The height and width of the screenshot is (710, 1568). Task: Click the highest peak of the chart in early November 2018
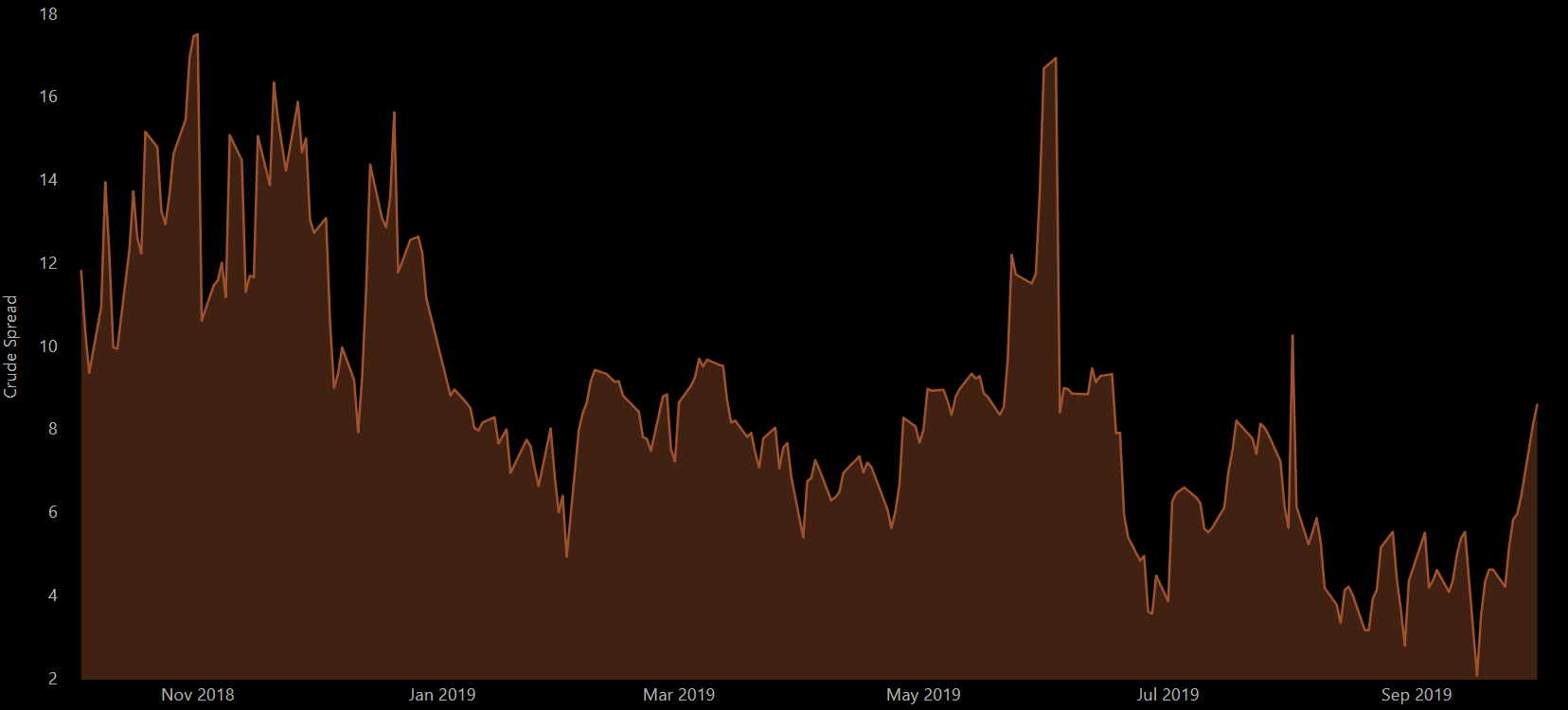tap(196, 35)
